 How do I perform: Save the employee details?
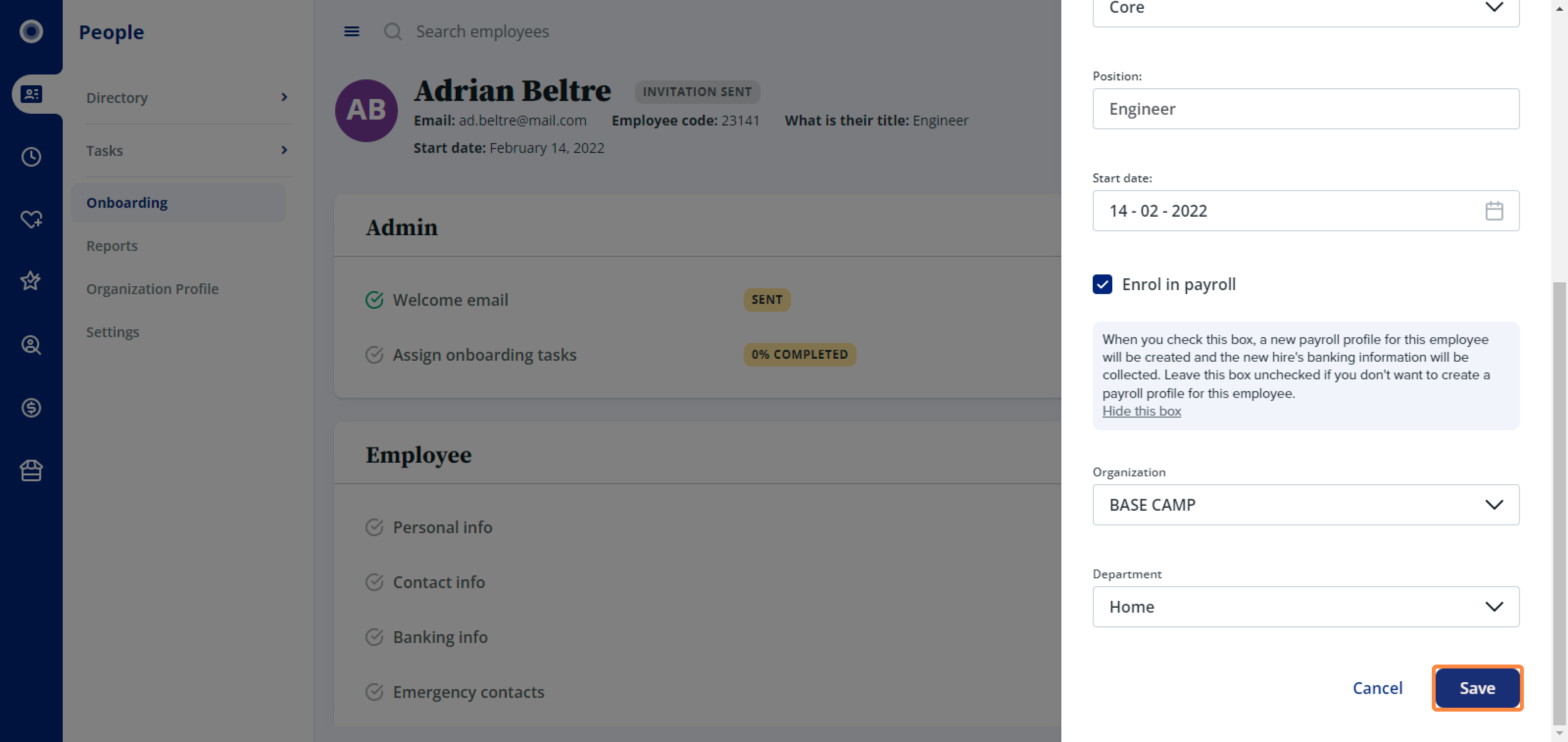tap(1477, 688)
